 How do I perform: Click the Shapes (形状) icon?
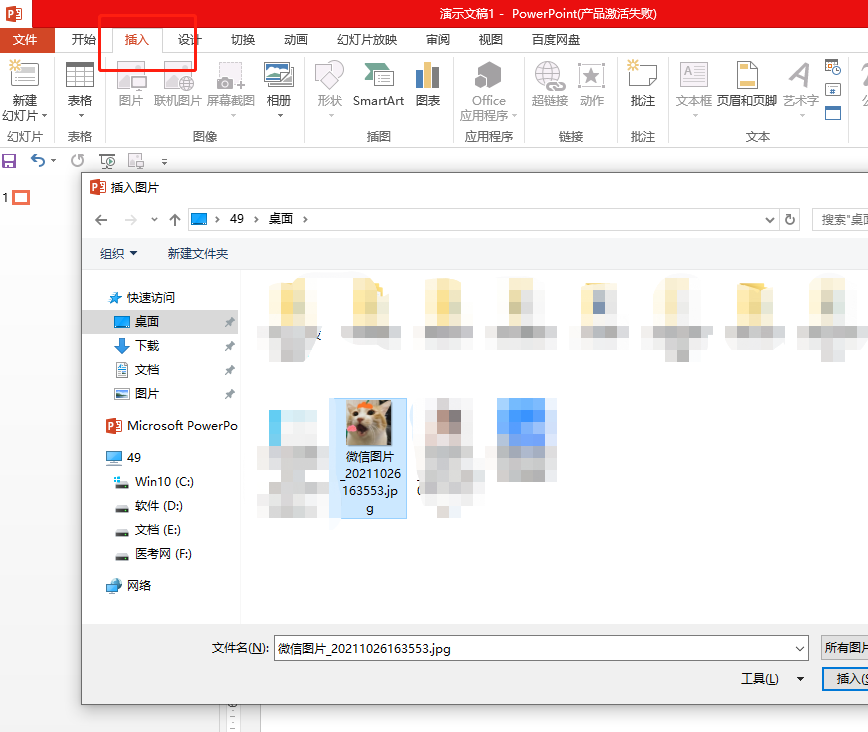tap(329, 75)
